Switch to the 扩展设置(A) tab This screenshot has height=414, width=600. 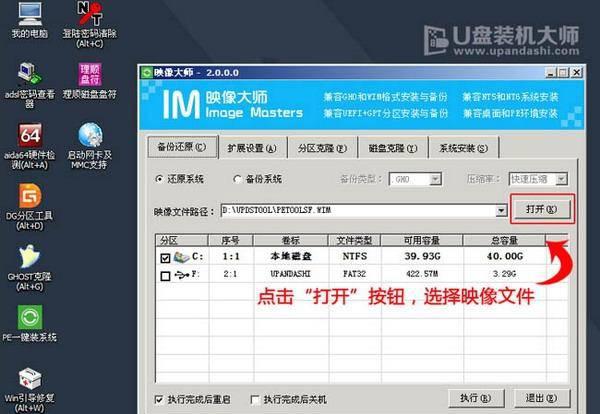[252, 148]
